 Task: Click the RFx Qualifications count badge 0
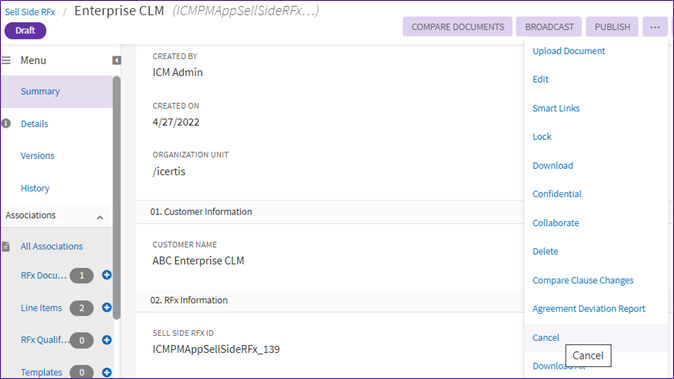tap(82, 340)
